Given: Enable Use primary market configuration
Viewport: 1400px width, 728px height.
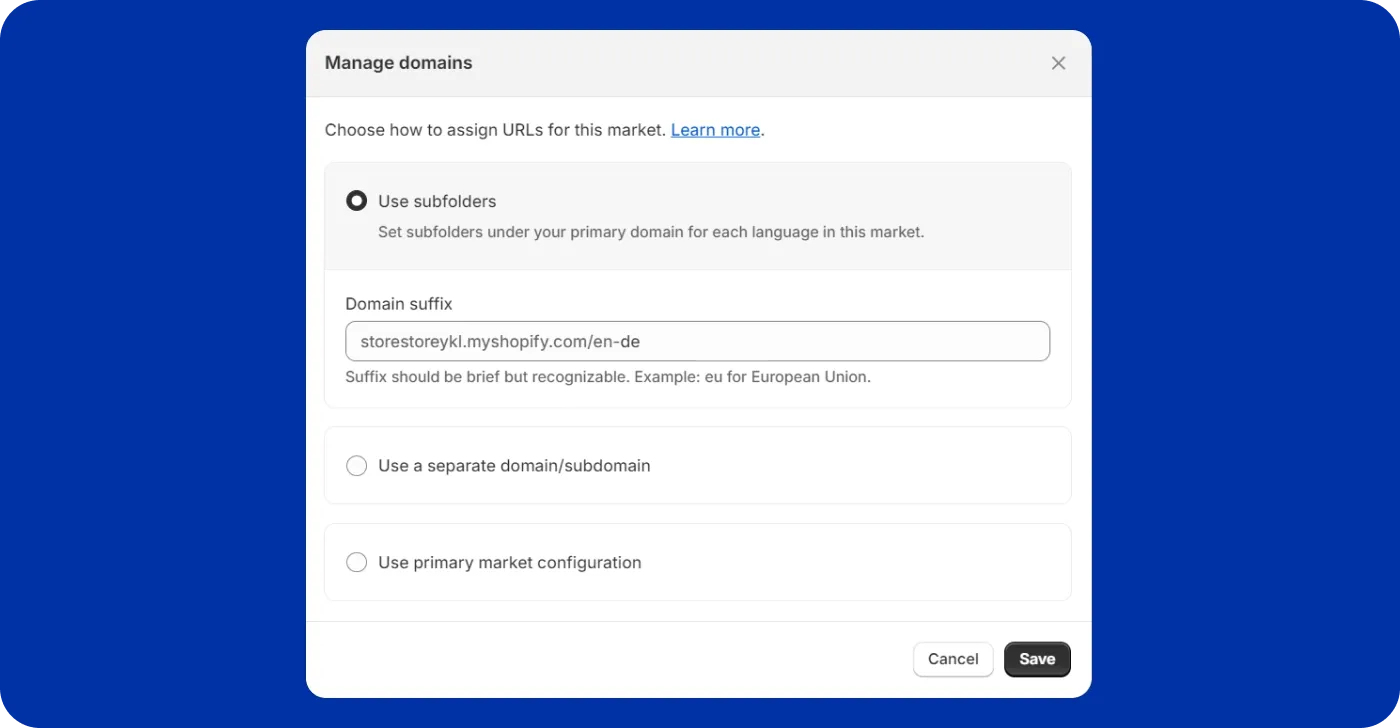Looking at the screenshot, I should tap(356, 562).
